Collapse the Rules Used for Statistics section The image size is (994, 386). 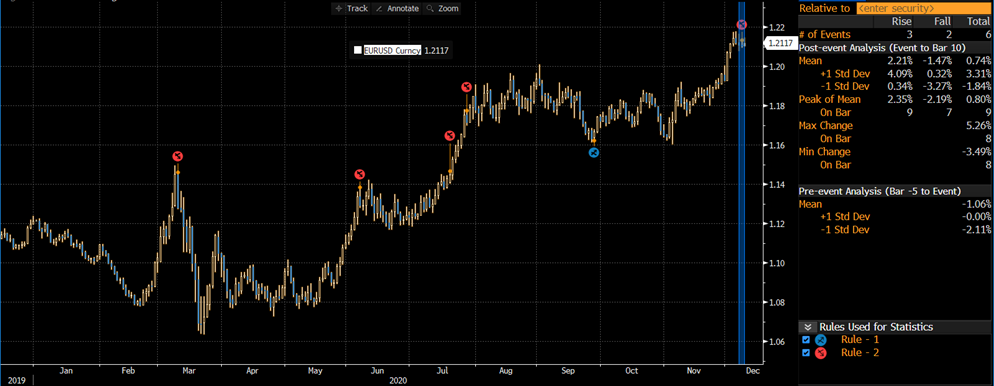tap(807, 327)
